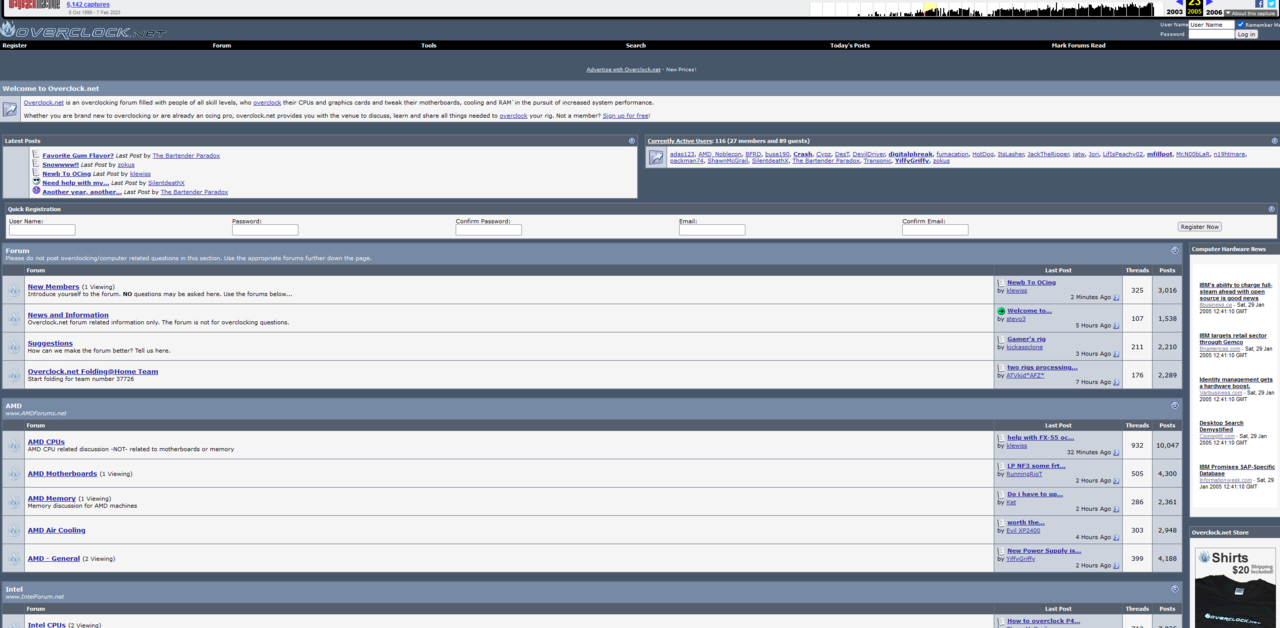Click the AMD Air Cooling forum icon
Screen dimensions: 1280x628
point(14,530)
